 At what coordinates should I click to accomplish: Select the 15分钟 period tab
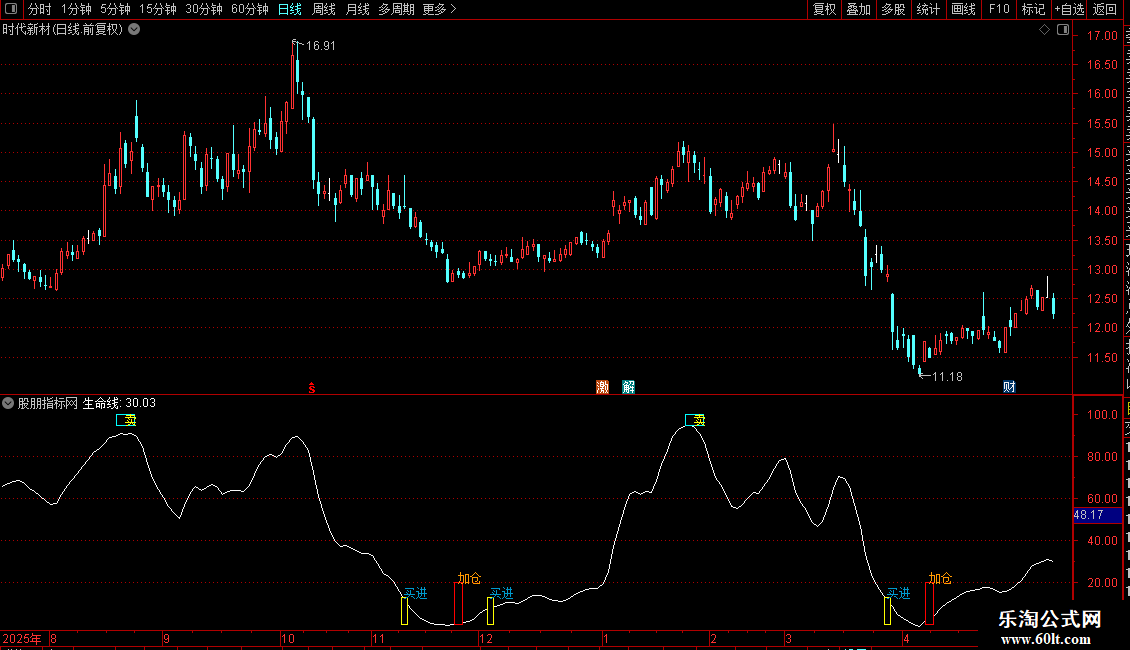(158, 9)
